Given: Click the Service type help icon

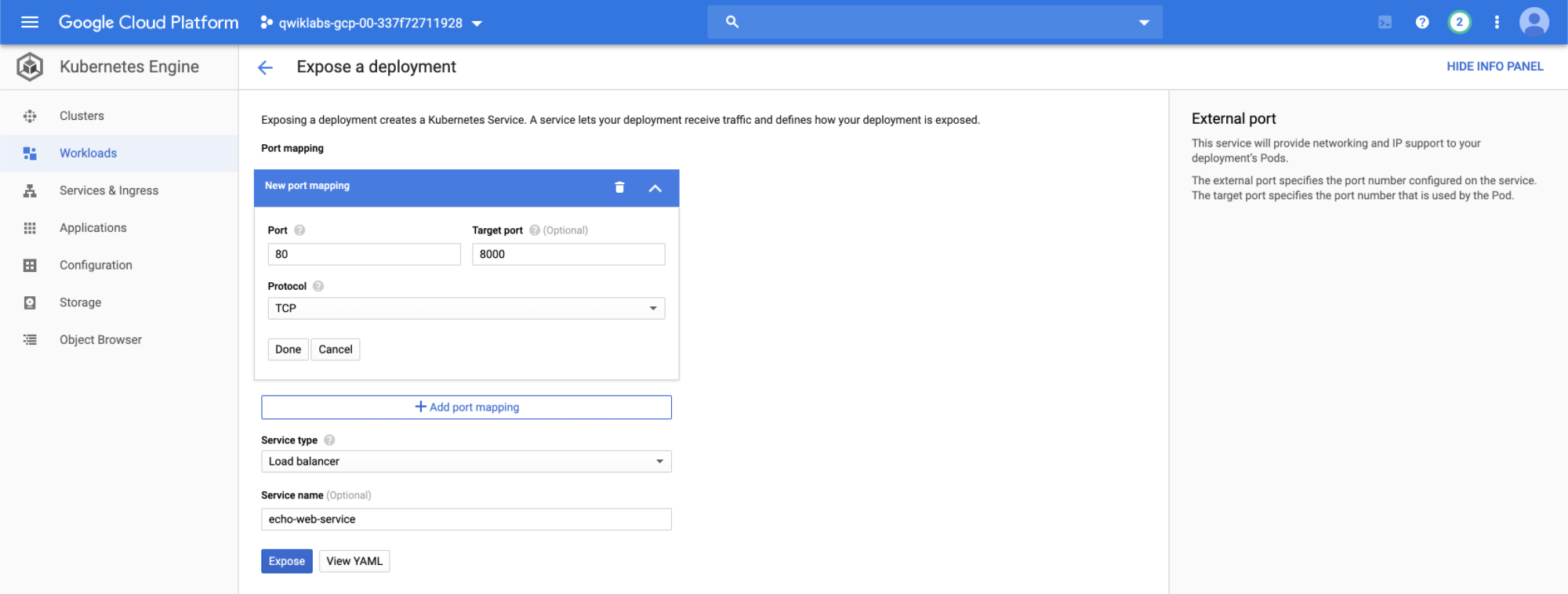Looking at the screenshot, I should (329, 440).
